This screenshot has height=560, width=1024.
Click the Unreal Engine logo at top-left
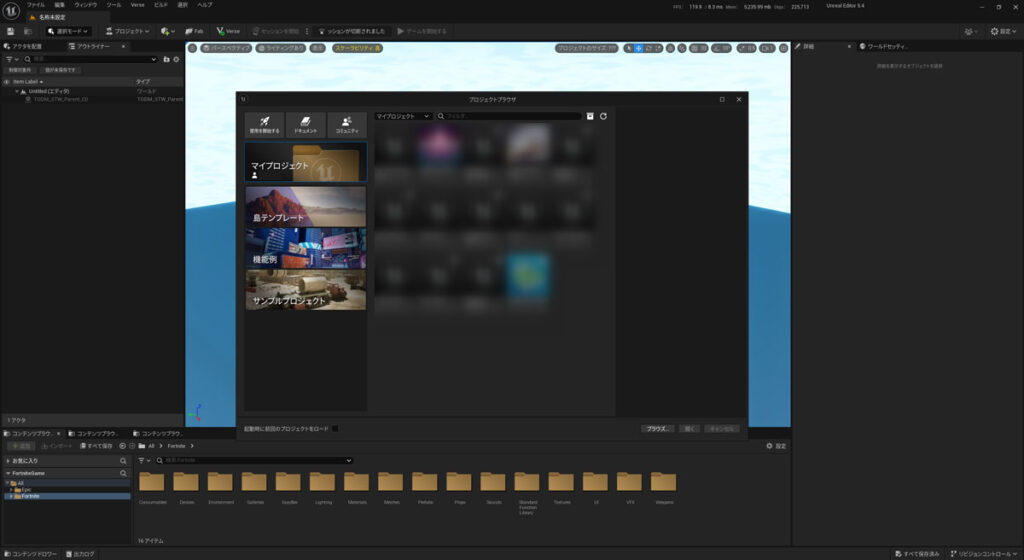[x=11, y=10]
